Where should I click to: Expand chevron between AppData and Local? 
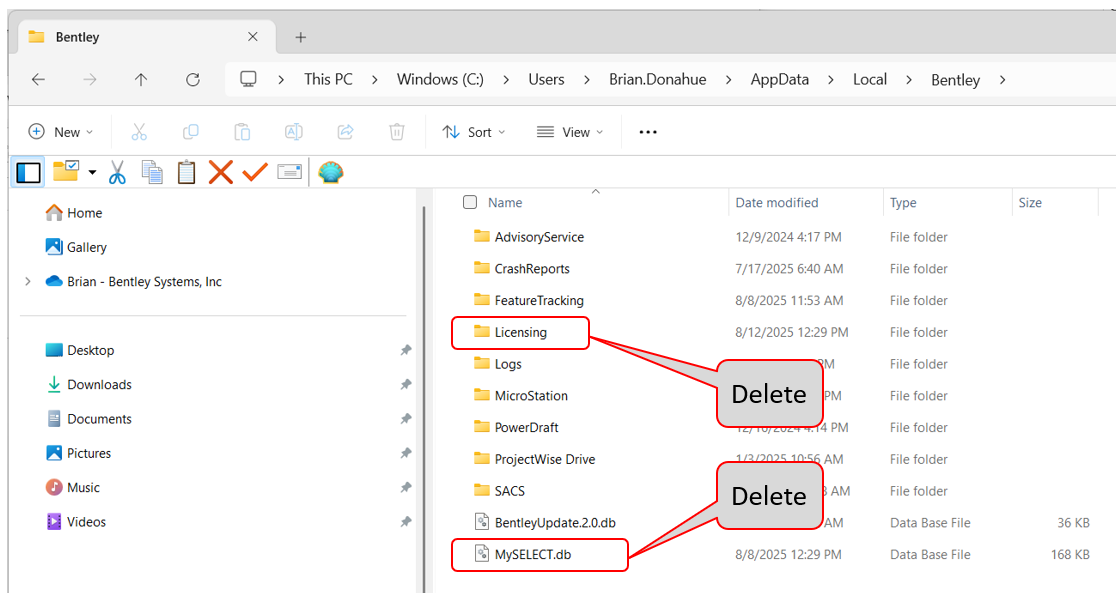tap(831, 80)
